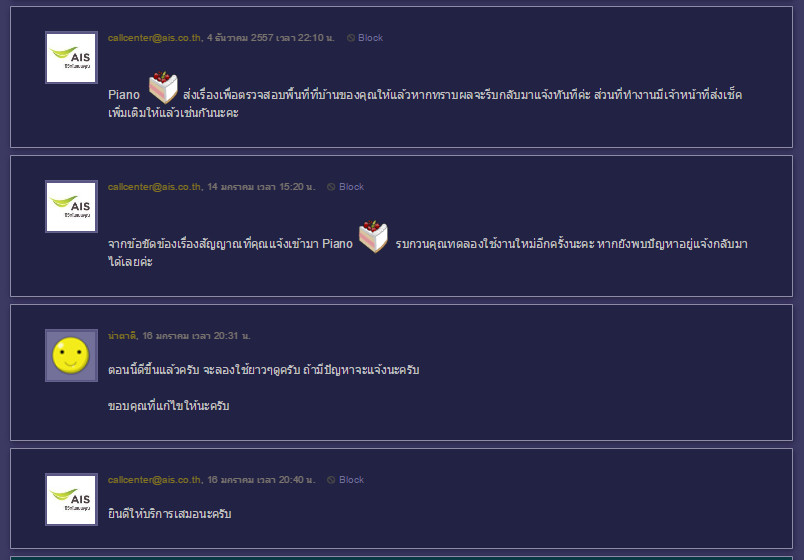Click callcenter@ais.co.th name on 15:20 comment
This screenshot has width=804, height=560.
155,187
